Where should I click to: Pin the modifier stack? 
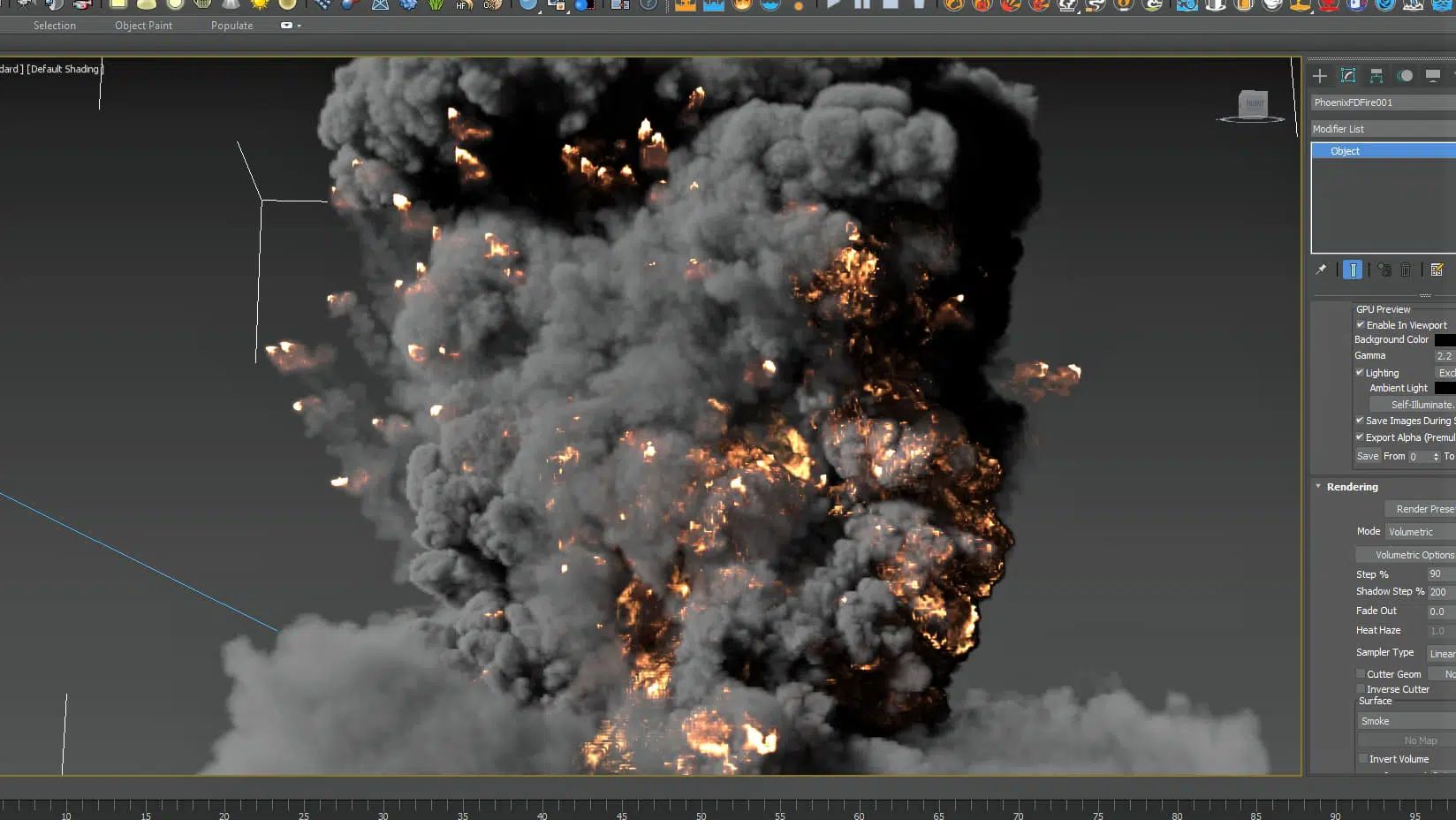[1321, 270]
